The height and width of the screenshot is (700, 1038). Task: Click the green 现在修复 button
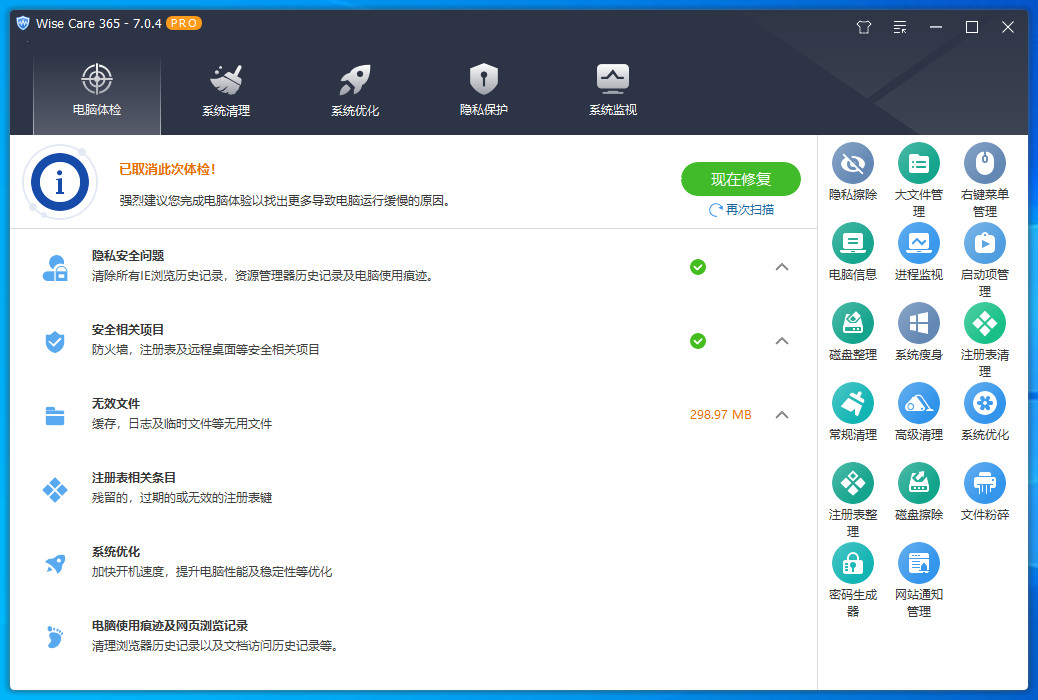click(x=741, y=179)
